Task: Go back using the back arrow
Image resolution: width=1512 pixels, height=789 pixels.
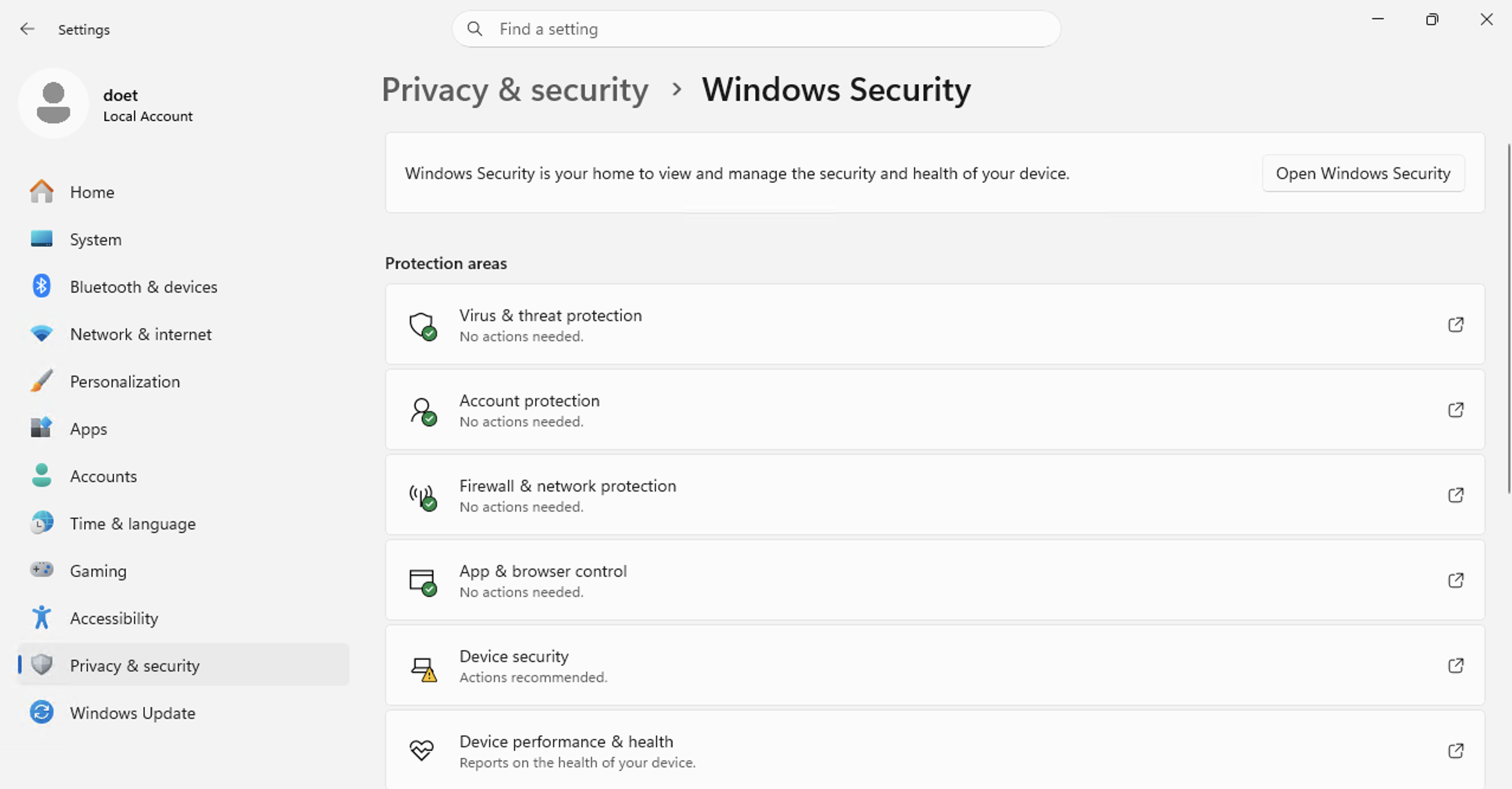Action: click(x=27, y=29)
